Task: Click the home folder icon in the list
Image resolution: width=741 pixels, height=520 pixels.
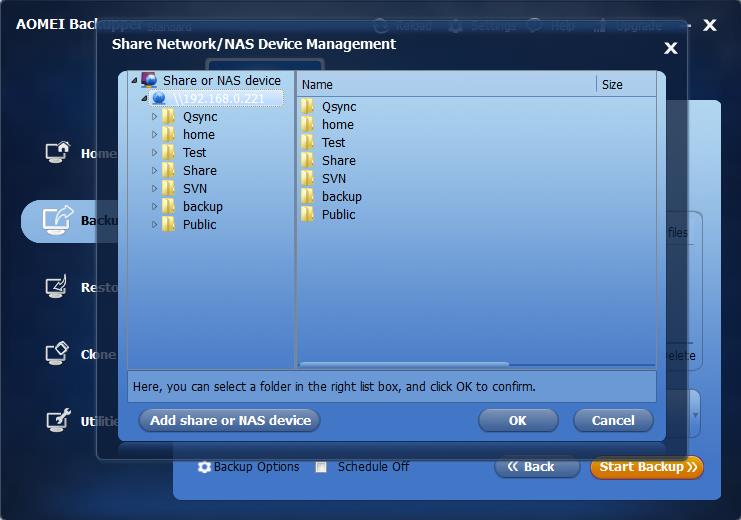Action: [x=307, y=125]
